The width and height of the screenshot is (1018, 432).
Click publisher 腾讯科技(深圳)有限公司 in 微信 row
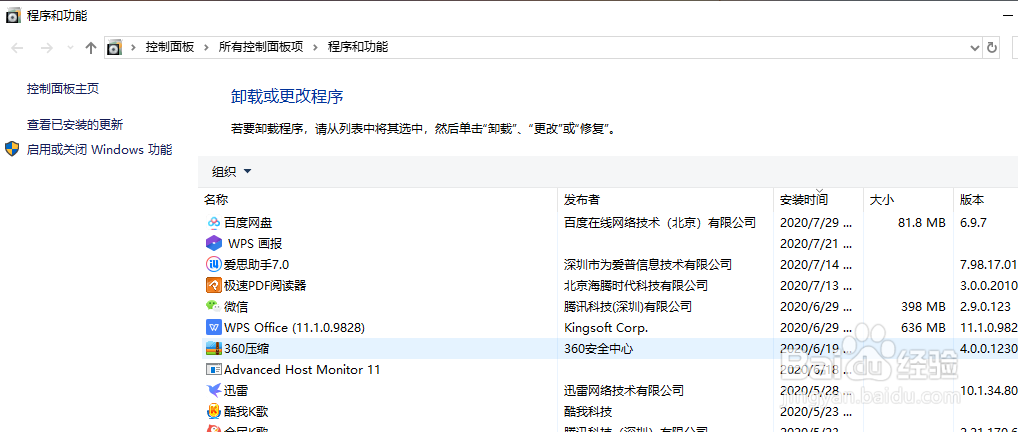[x=628, y=307]
